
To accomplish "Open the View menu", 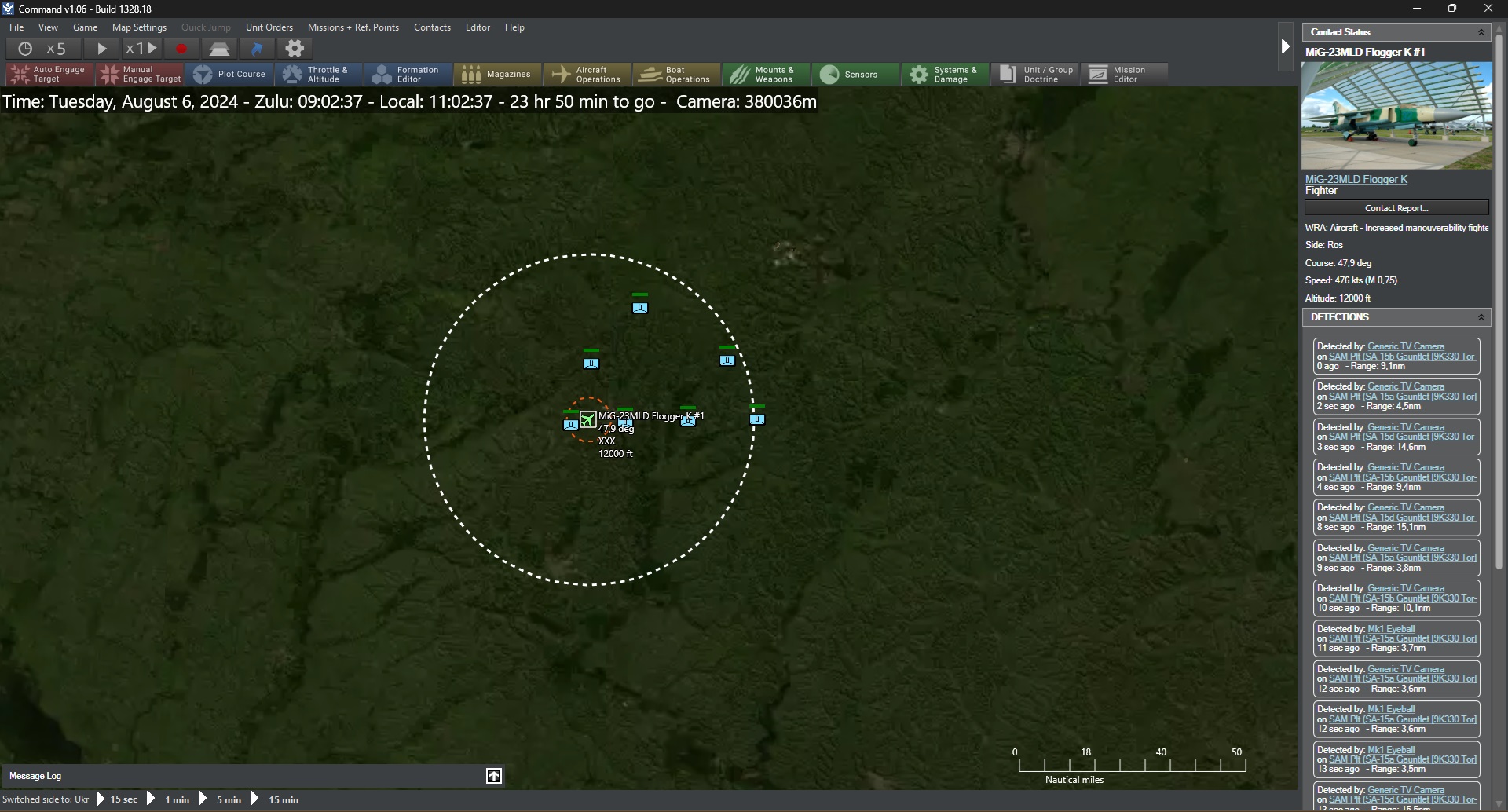I will (49, 27).
